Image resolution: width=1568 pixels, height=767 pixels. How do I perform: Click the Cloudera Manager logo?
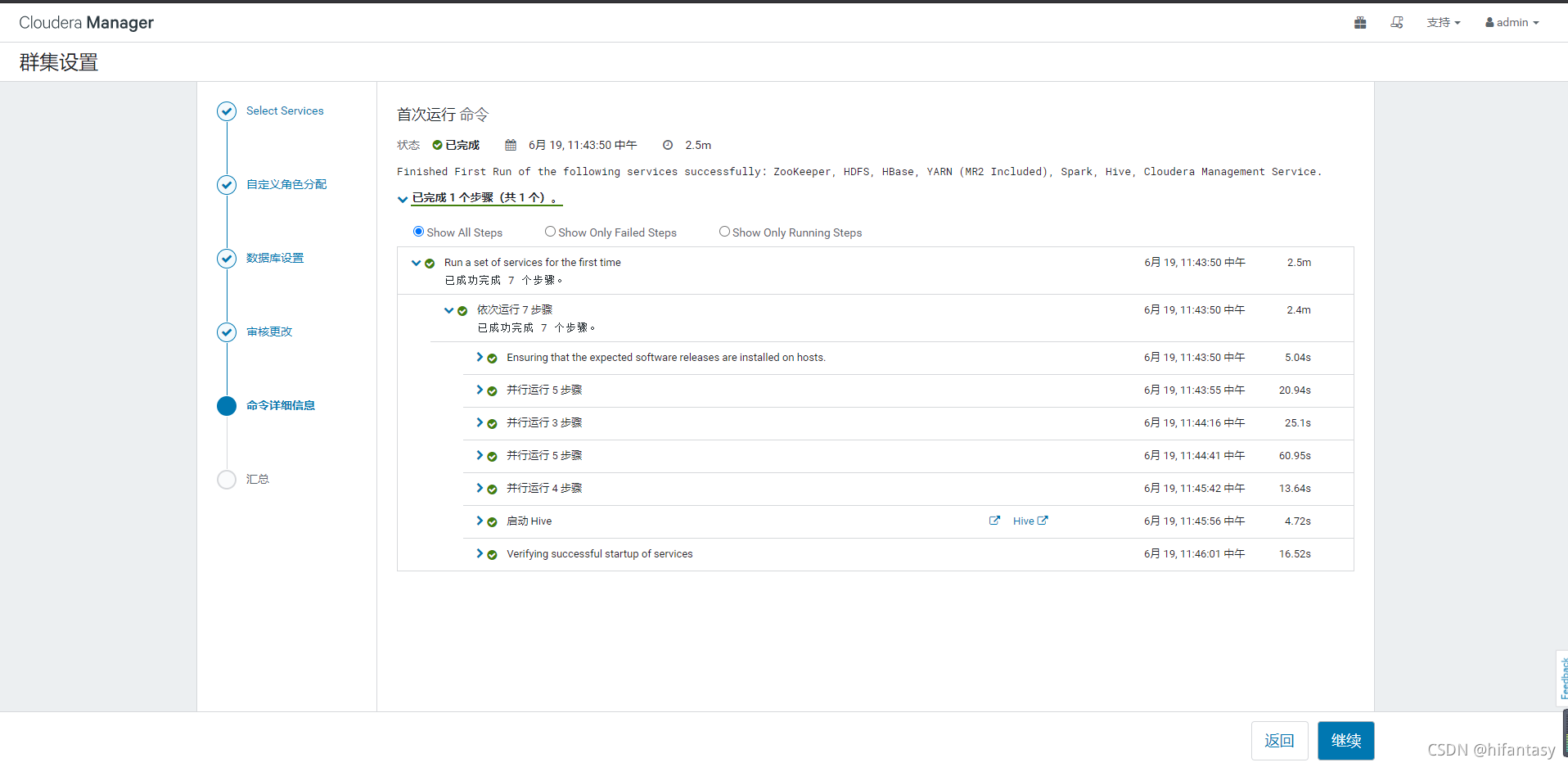86,23
